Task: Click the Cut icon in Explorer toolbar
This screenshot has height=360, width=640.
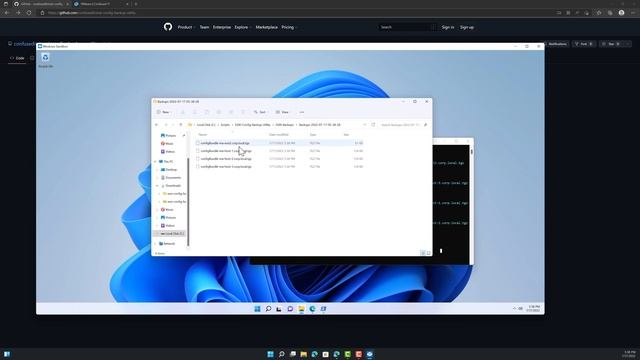Action: coord(183,112)
